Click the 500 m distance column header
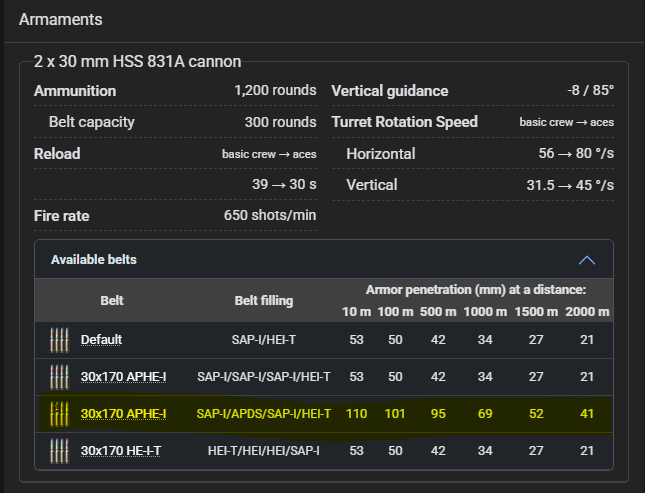645x493 pixels. click(x=438, y=312)
